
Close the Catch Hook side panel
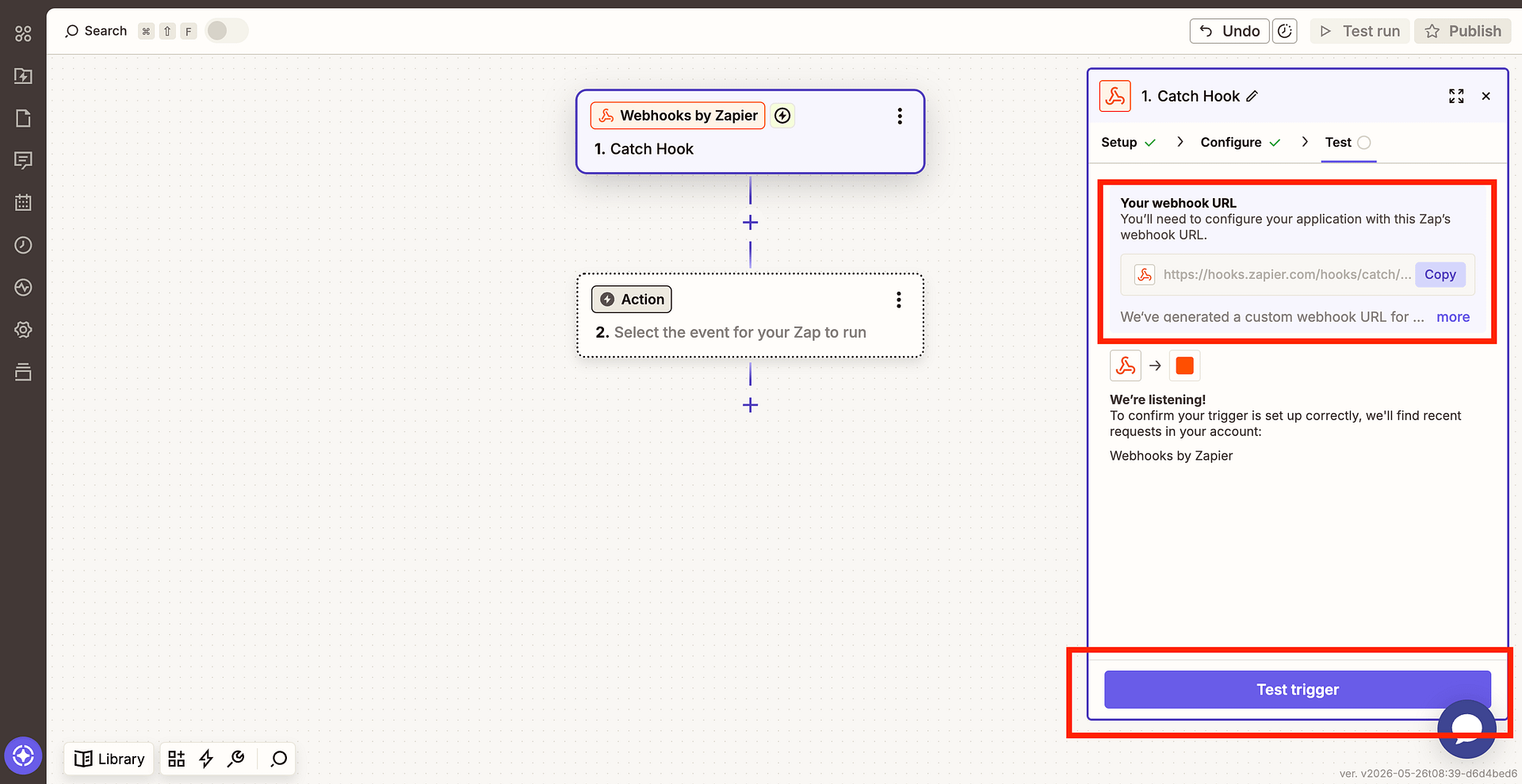click(x=1486, y=96)
